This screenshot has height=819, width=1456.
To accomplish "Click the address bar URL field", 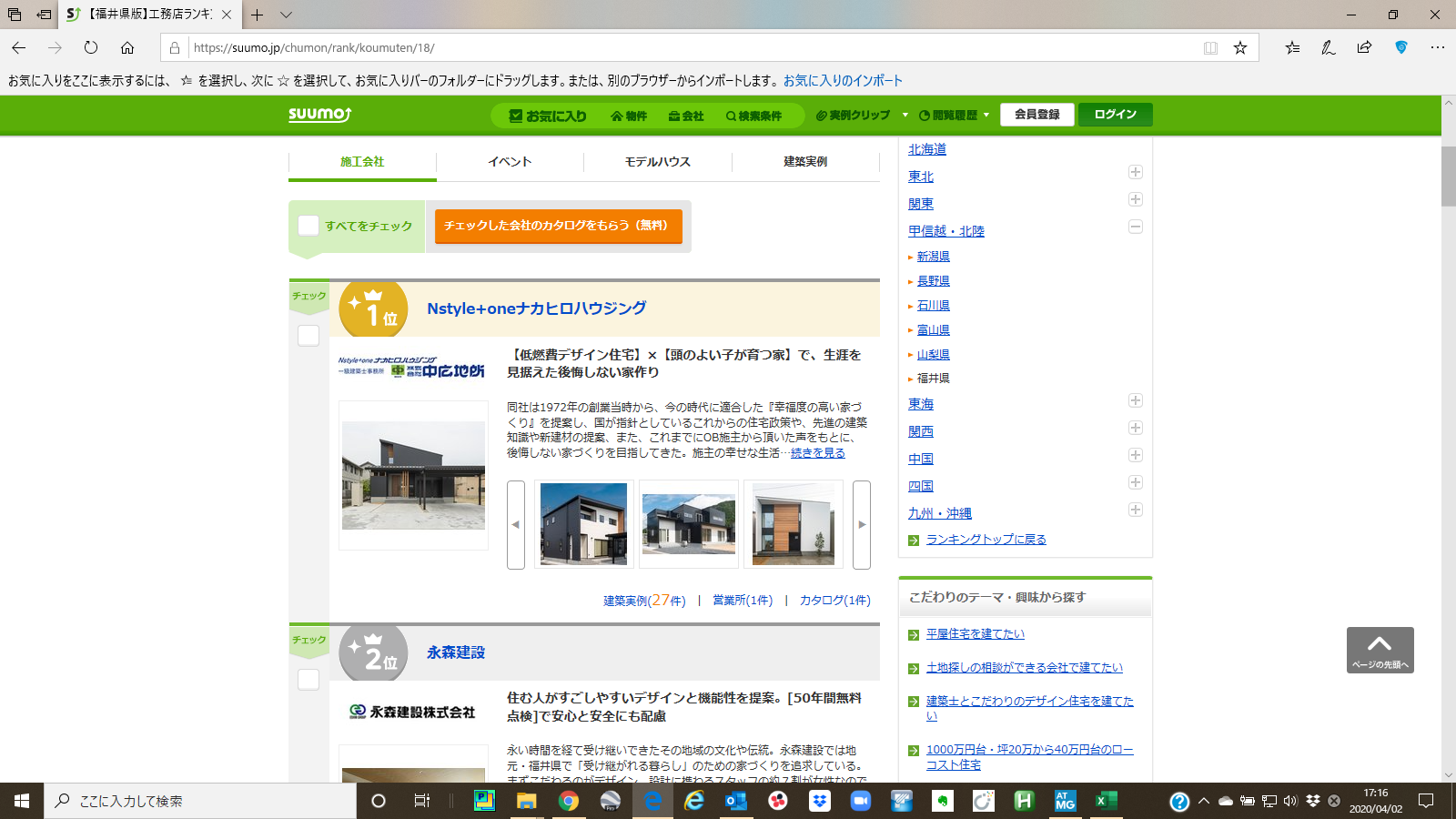I will point(692,47).
